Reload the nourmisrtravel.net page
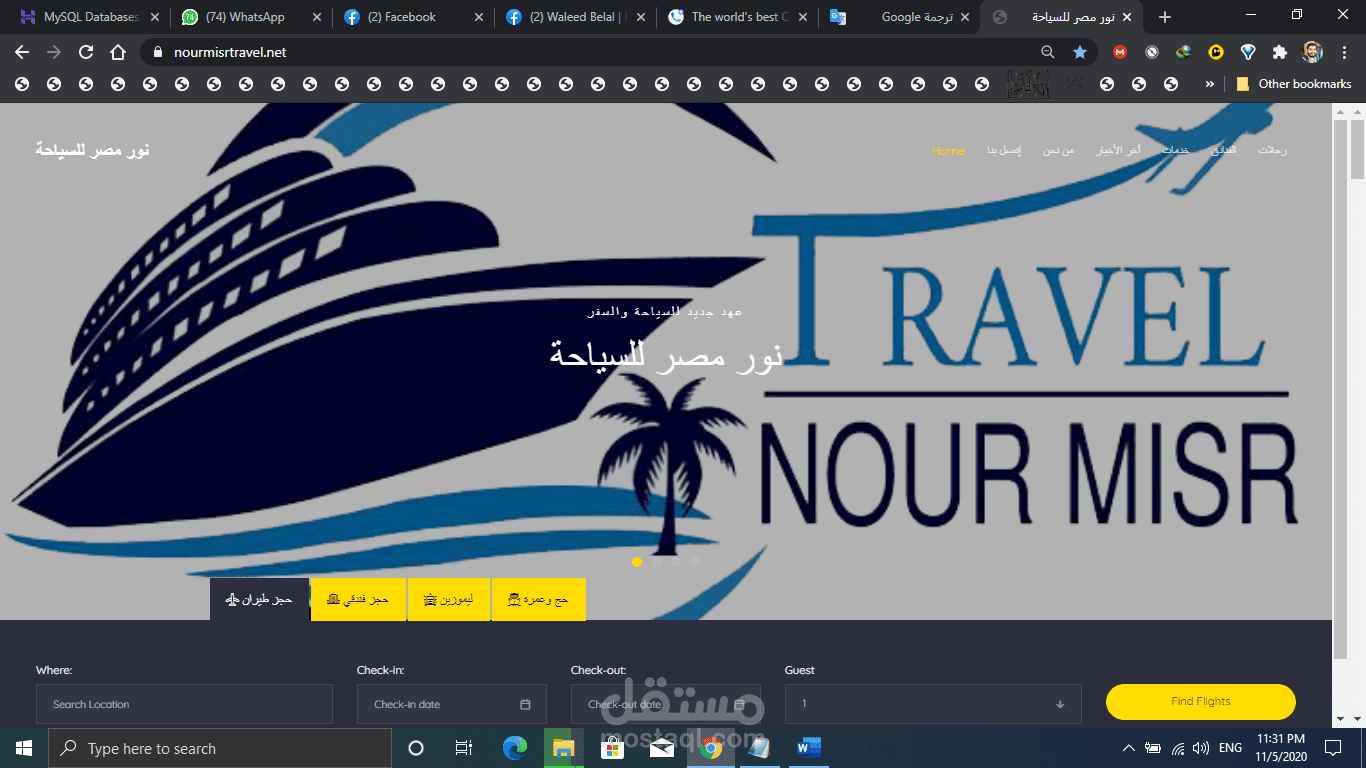Viewport: 1366px width, 768px height. coord(86,52)
